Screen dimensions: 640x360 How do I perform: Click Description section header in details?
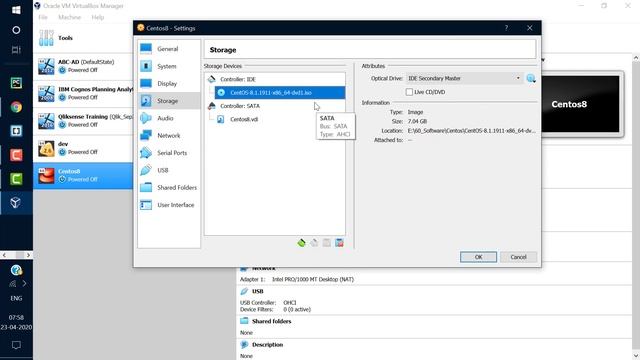[267, 344]
